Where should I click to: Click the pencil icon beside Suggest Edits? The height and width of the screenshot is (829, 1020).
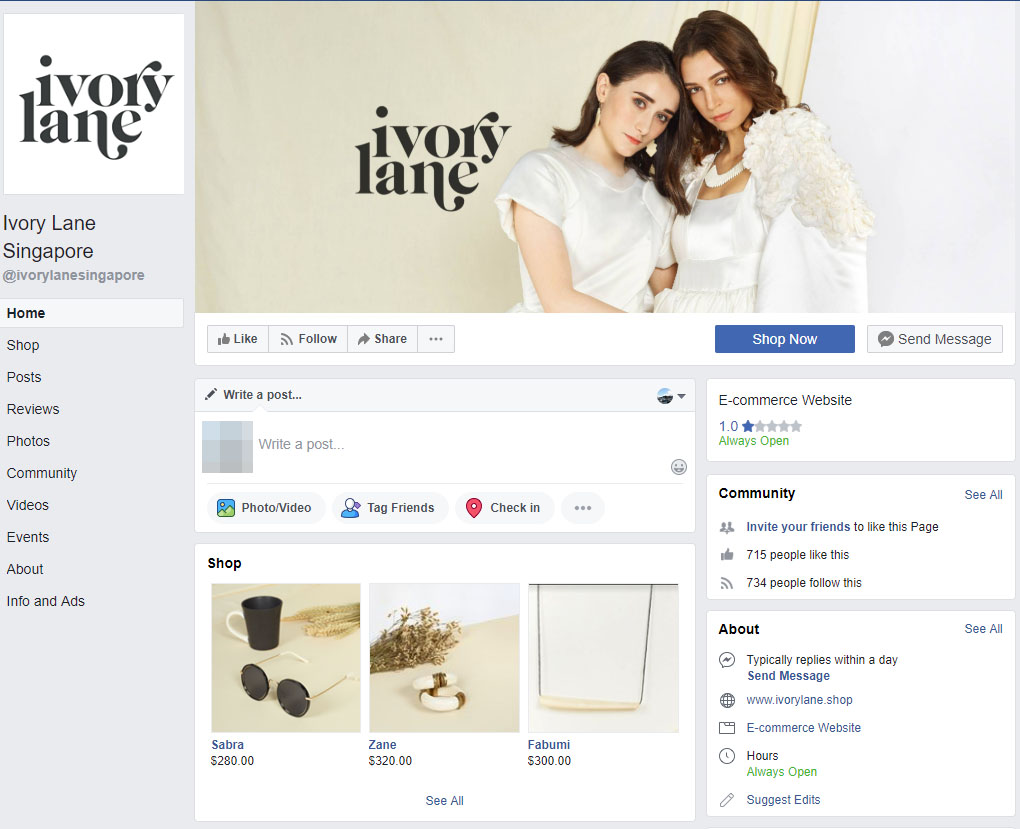[x=727, y=800]
